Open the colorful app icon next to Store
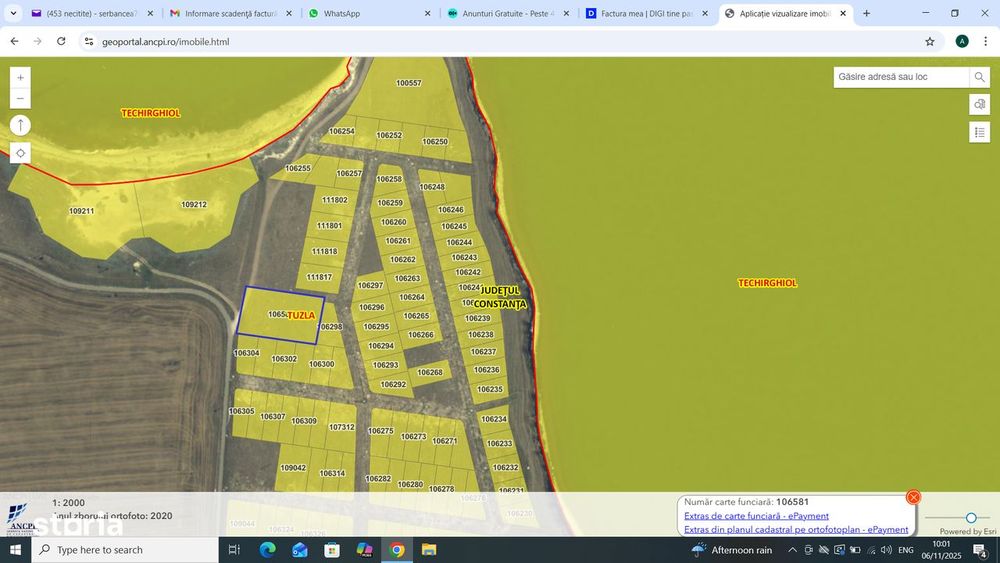The height and width of the screenshot is (563, 1000). (364, 550)
